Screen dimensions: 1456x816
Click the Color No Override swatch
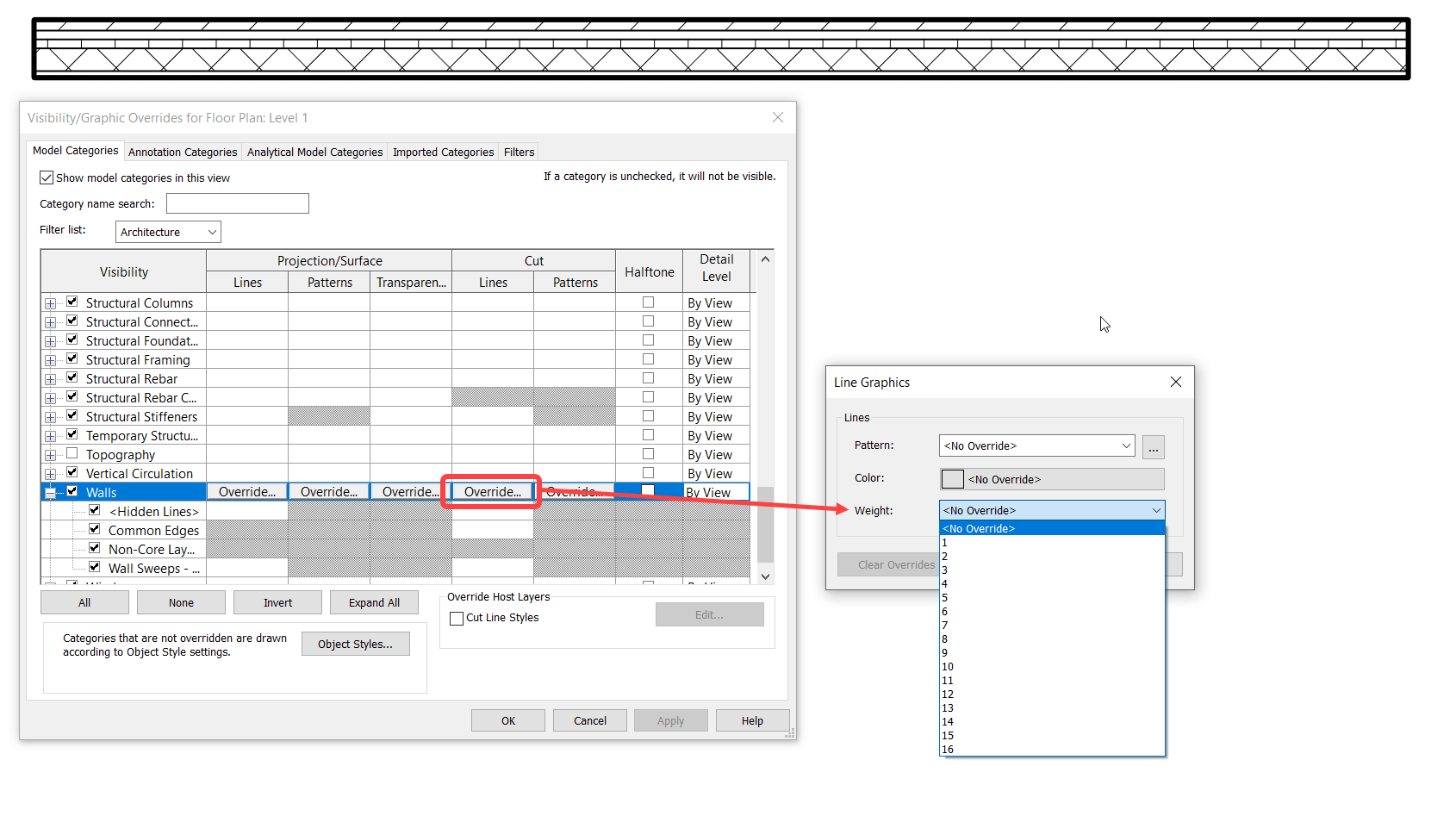click(x=952, y=479)
